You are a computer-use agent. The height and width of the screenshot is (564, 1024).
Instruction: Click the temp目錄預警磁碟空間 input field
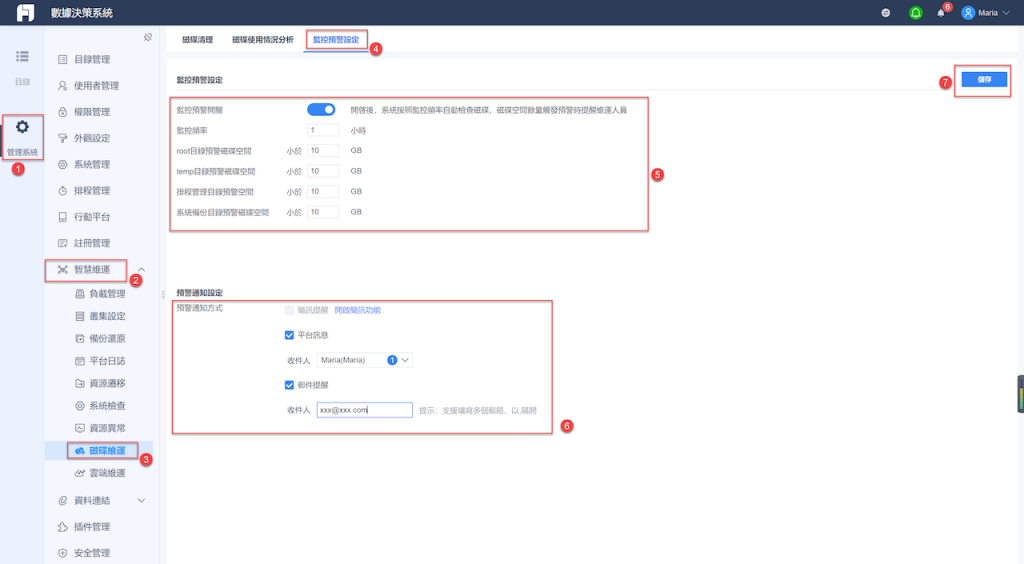click(323, 171)
